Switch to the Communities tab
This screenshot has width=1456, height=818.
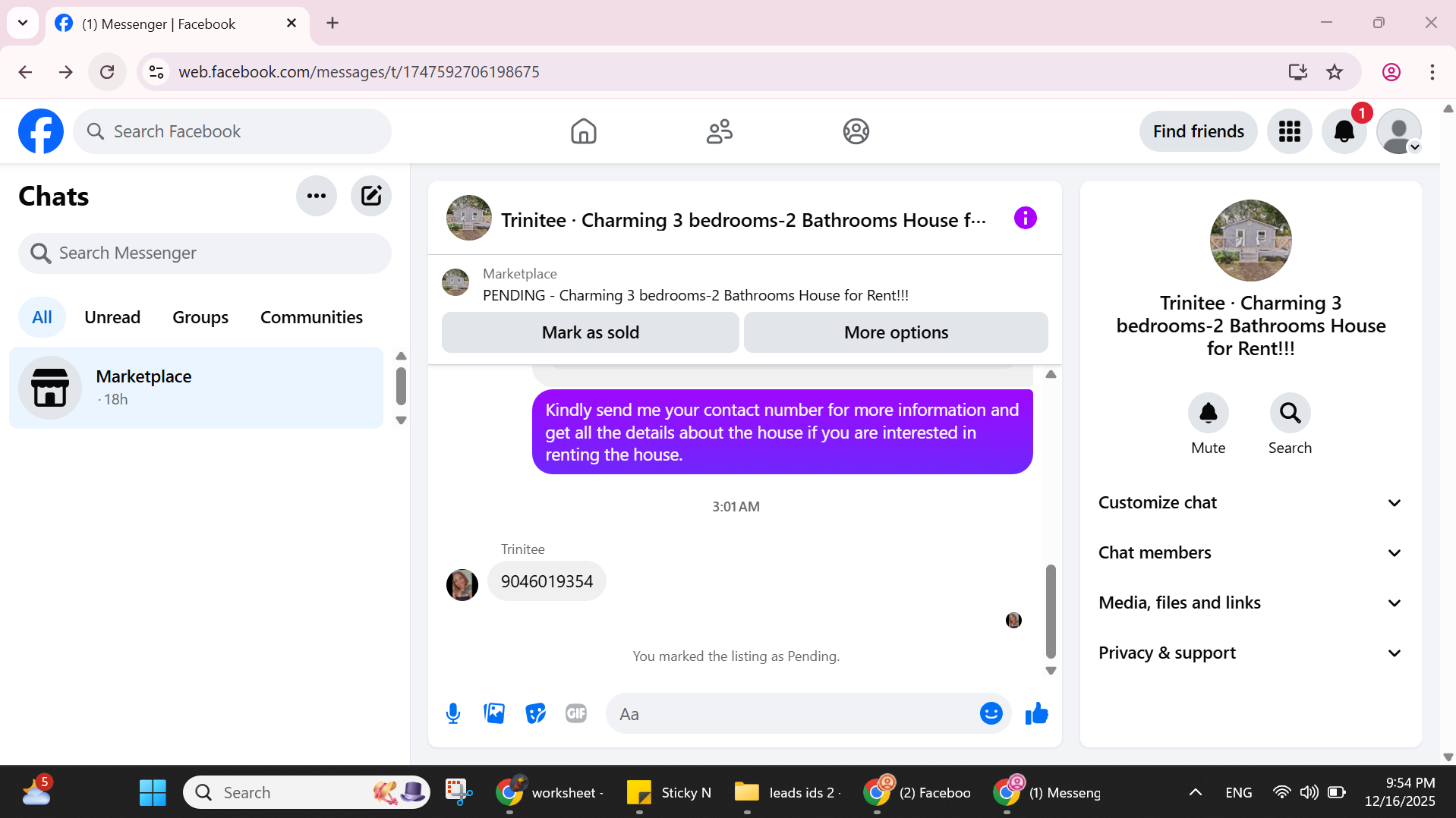tap(311, 317)
